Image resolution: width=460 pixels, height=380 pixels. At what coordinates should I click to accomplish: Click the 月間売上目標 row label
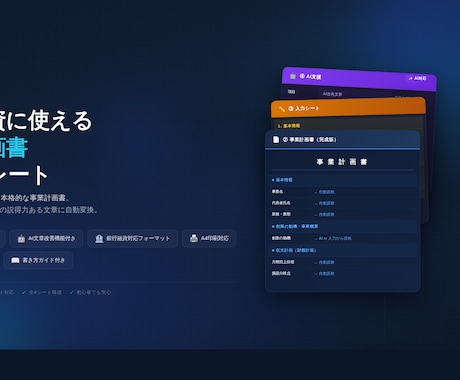click(283, 262)
